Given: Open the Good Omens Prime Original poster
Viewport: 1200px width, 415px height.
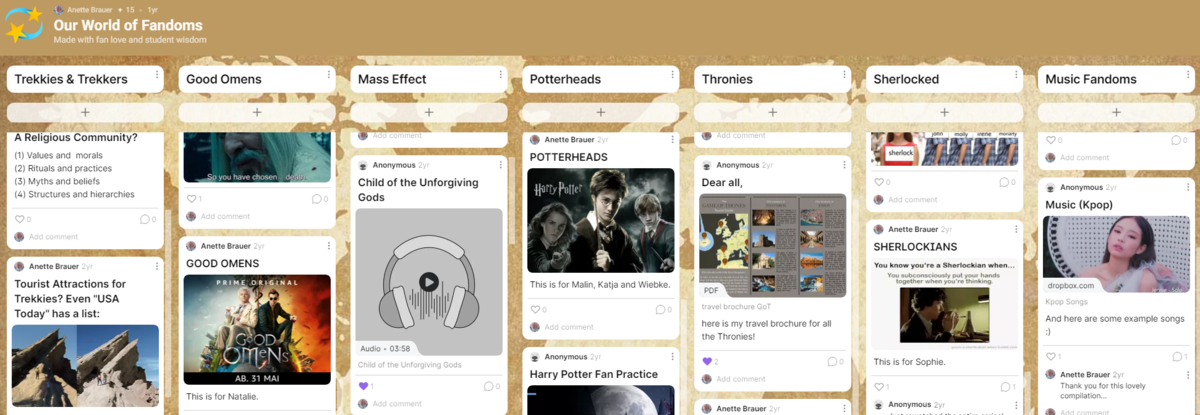Looking at the screenshot, I should click(x=257, y=329).
